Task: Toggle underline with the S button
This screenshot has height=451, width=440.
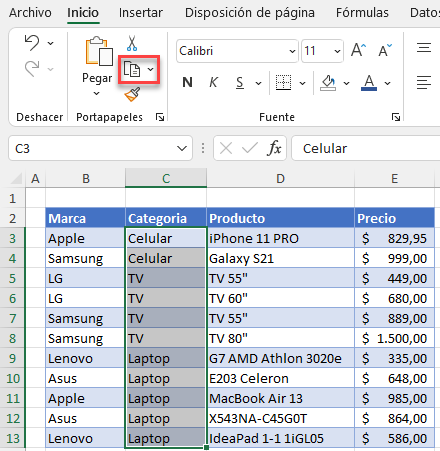Action: pos(240,83)
